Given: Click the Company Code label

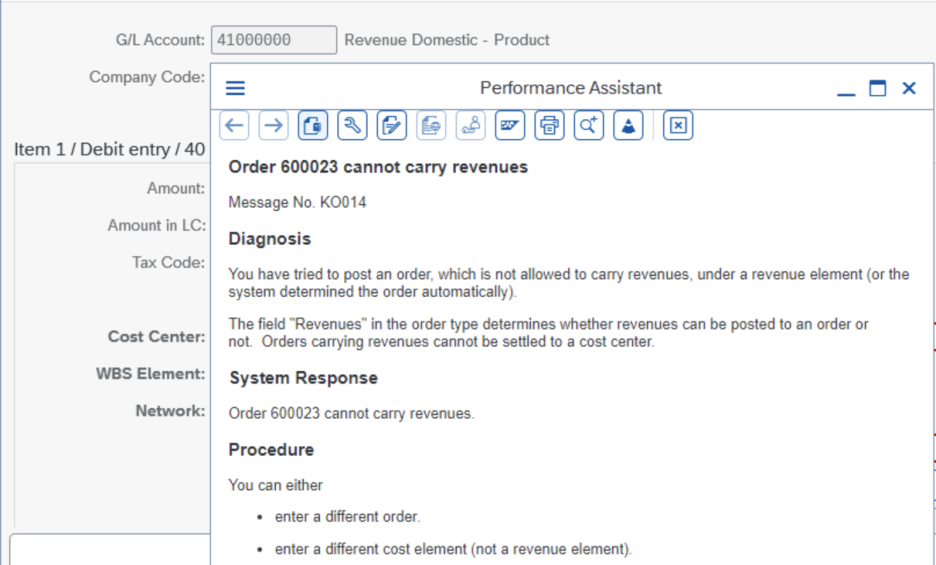Looking at the screenshot, I should click(x=147, y=77).
